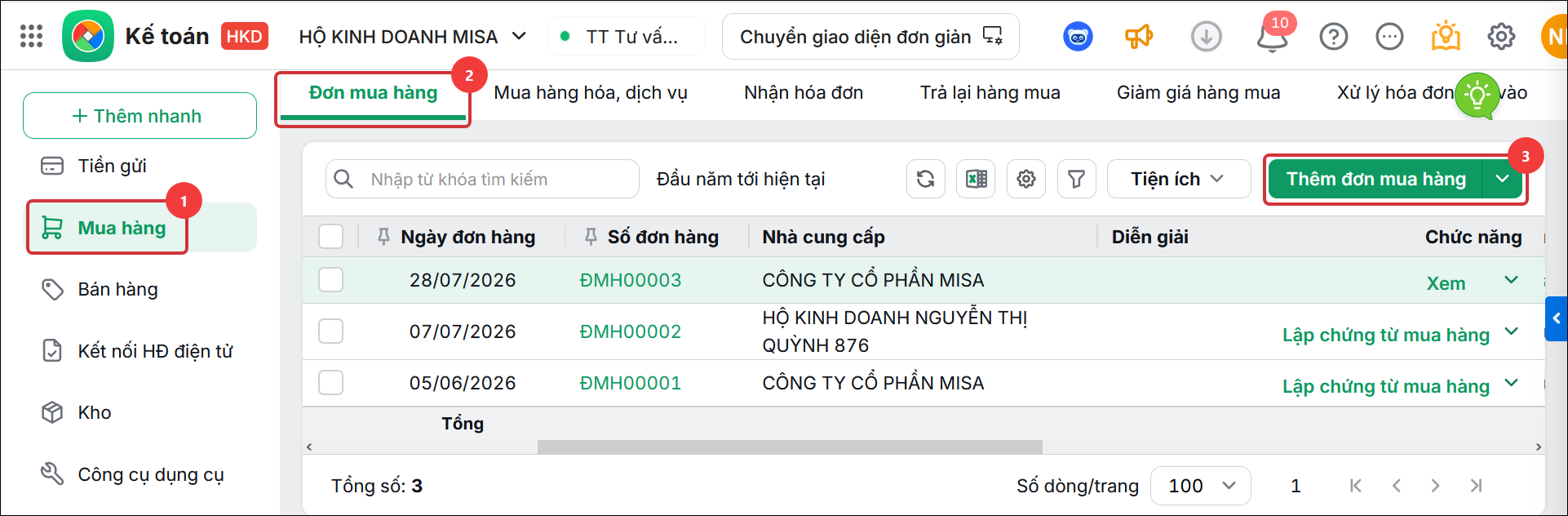Expand the Tiện ích dropdown
Image resolution: width=1568 pixels, height=516 pixels.
point(1178,179)
